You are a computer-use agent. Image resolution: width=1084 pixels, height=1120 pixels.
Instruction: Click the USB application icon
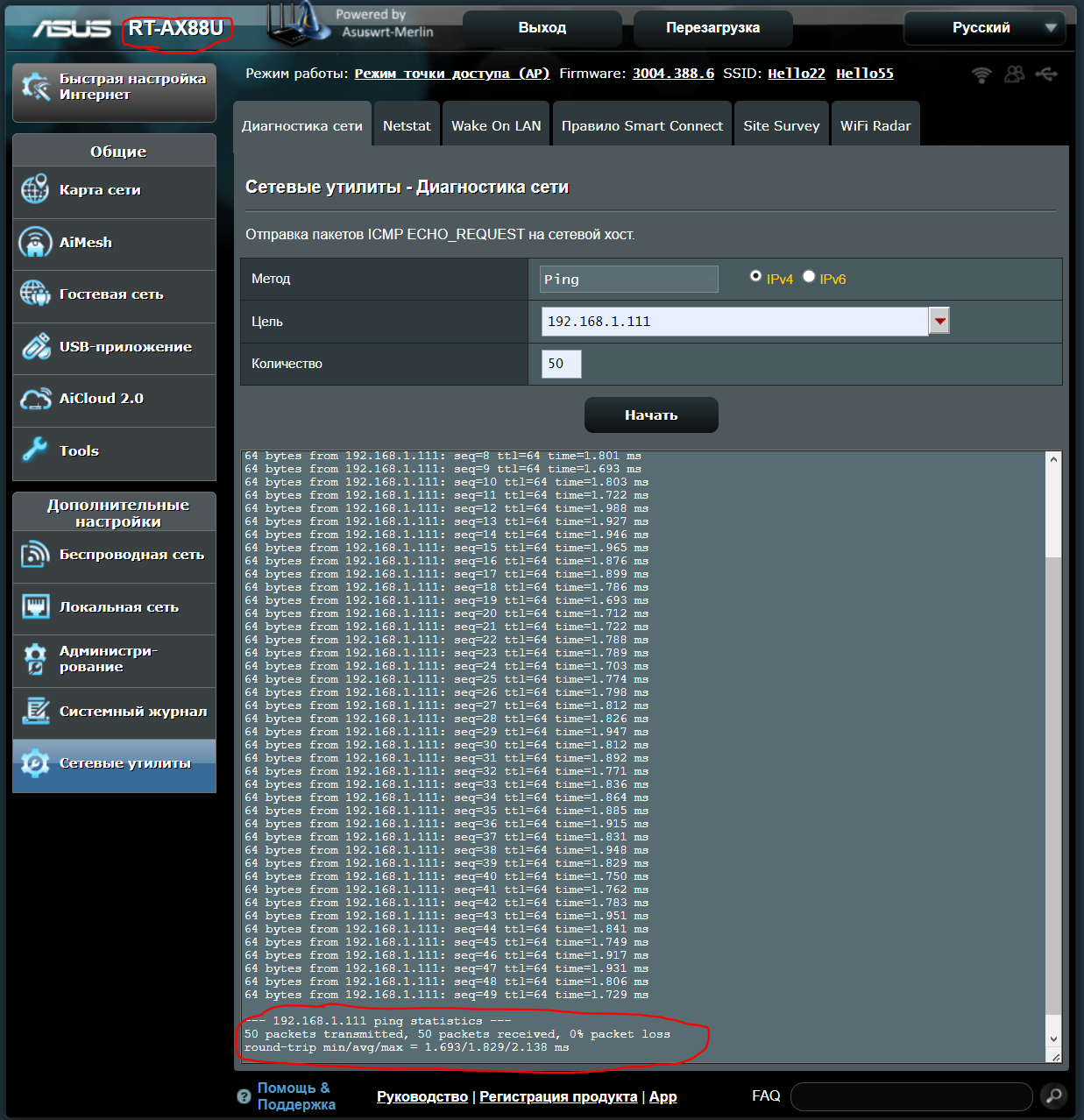coord(35,347)
